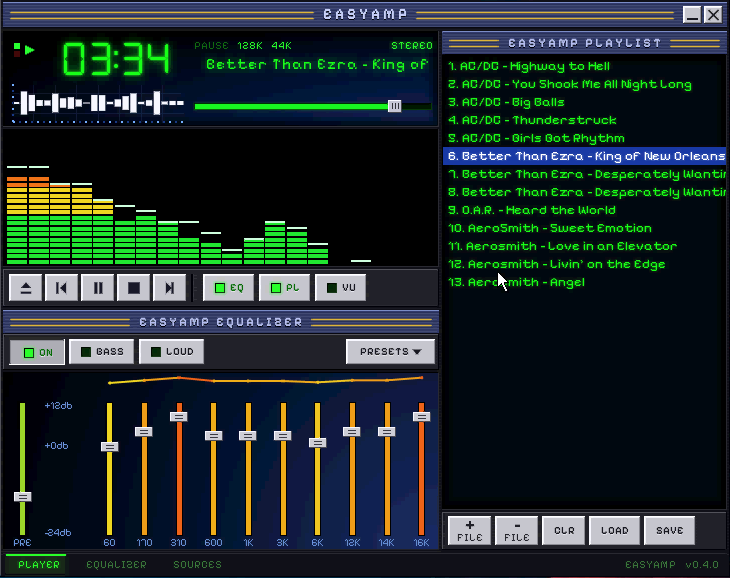The width and height of the screenshot is (730, 578).
Task: Turn the equalizer ON toggle off
Action: click(x=37, y=352)
